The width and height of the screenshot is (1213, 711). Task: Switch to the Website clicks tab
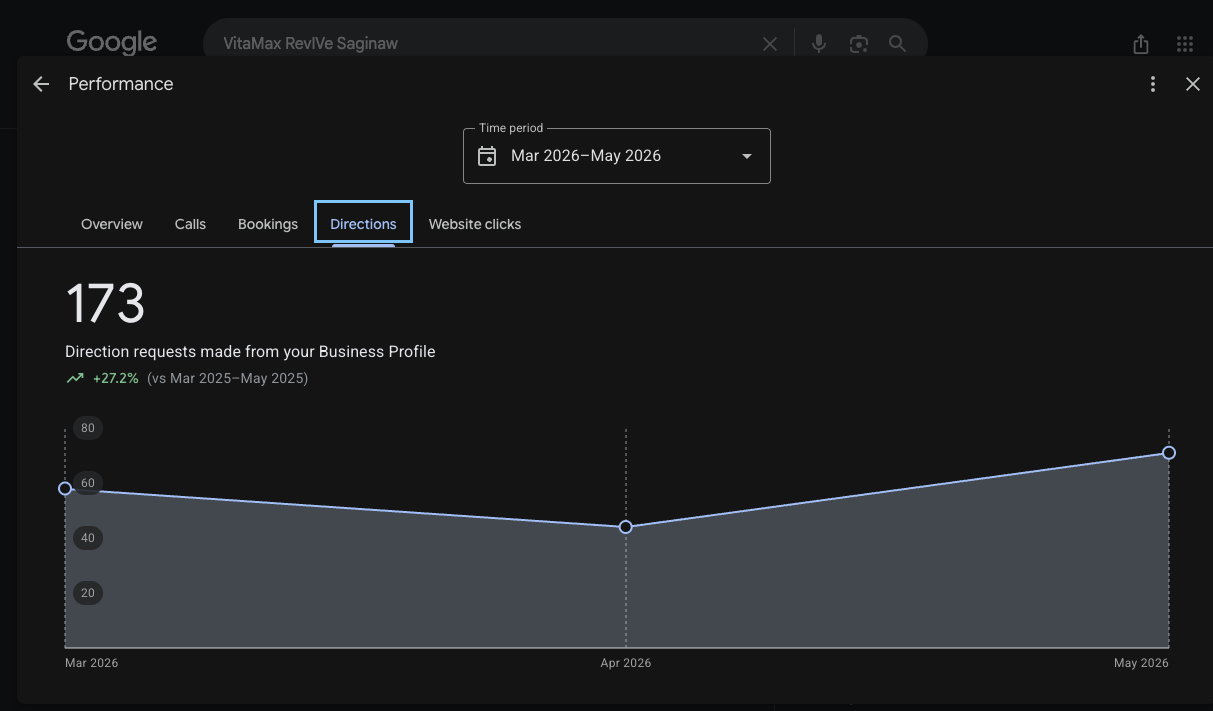[475, 224]
